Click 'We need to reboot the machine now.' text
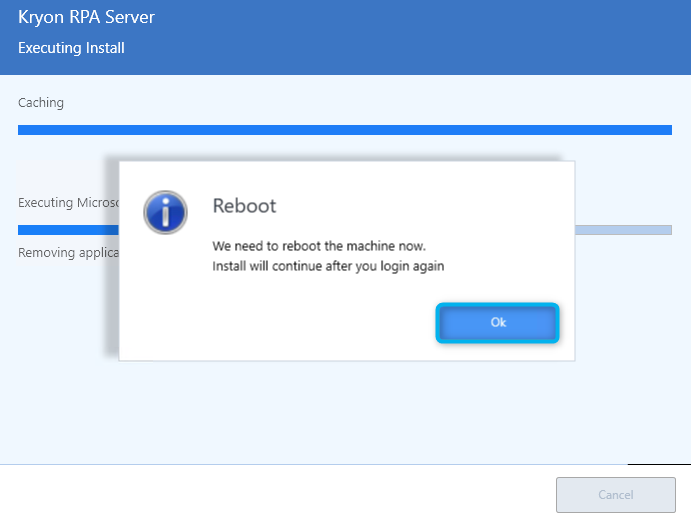Image resolution: width=691 pixels, height=519 pixels. [x=319, y=246]
